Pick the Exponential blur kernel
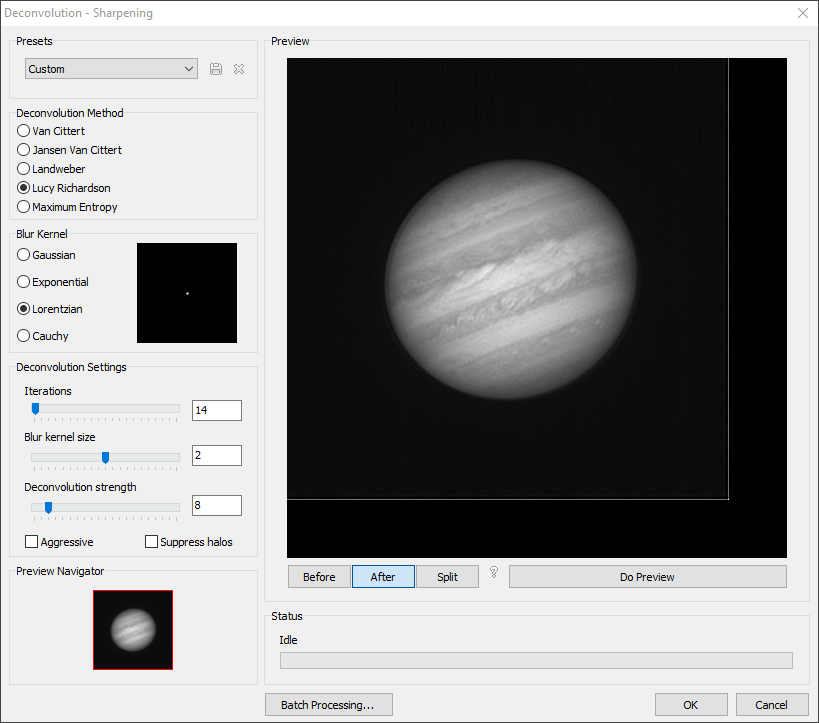The height and width of the screenshot is (723, 819). (x=53, y=282)
